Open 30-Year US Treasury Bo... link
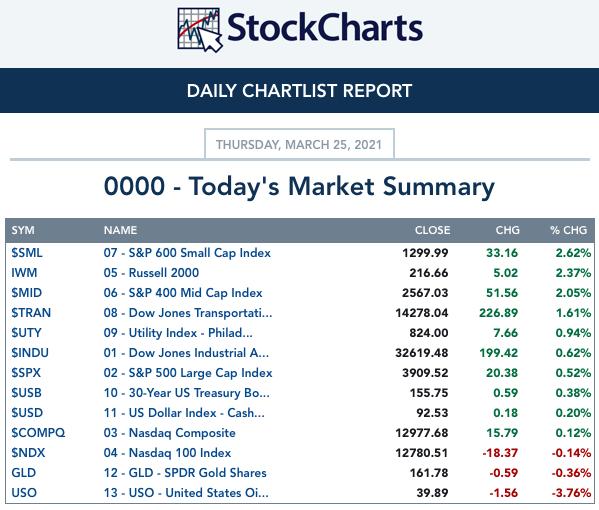The height and width of the screenshot is (510, 599). pyautogui.click(x=186, y=393)
